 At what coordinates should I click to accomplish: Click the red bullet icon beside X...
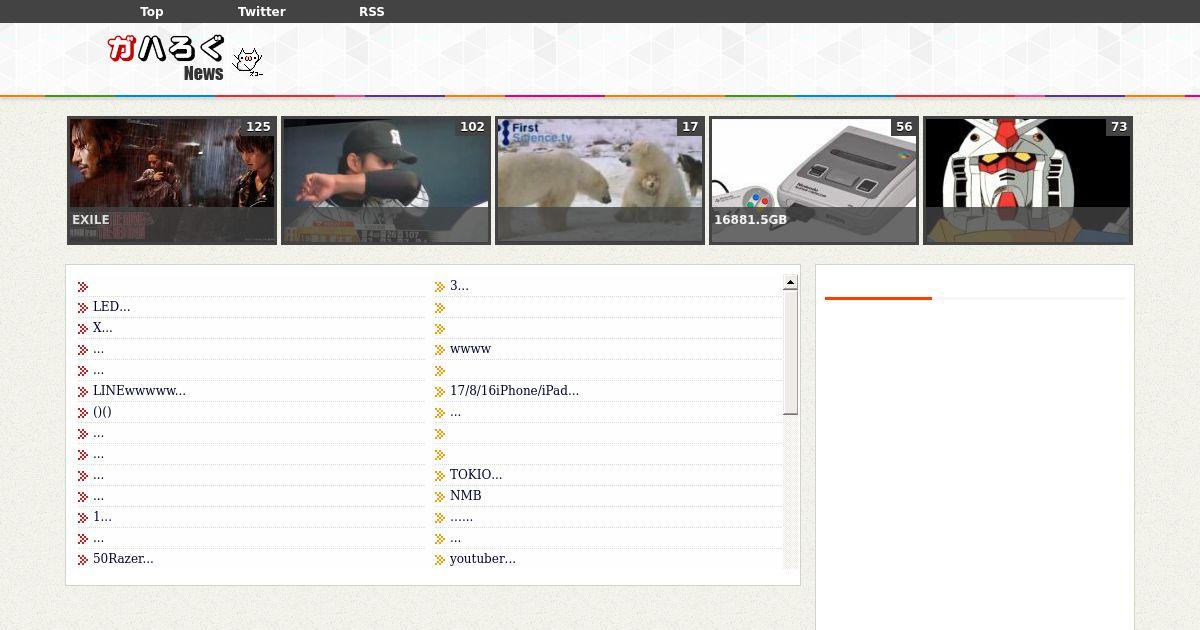[83, 329]
